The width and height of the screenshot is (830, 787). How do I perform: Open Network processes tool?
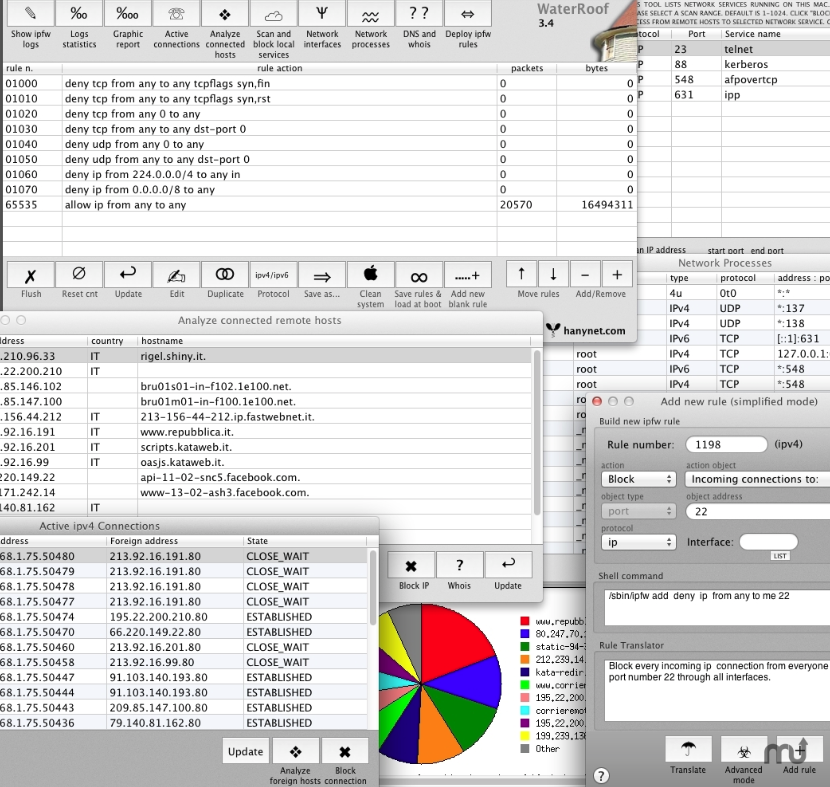(x=371, y=13)
